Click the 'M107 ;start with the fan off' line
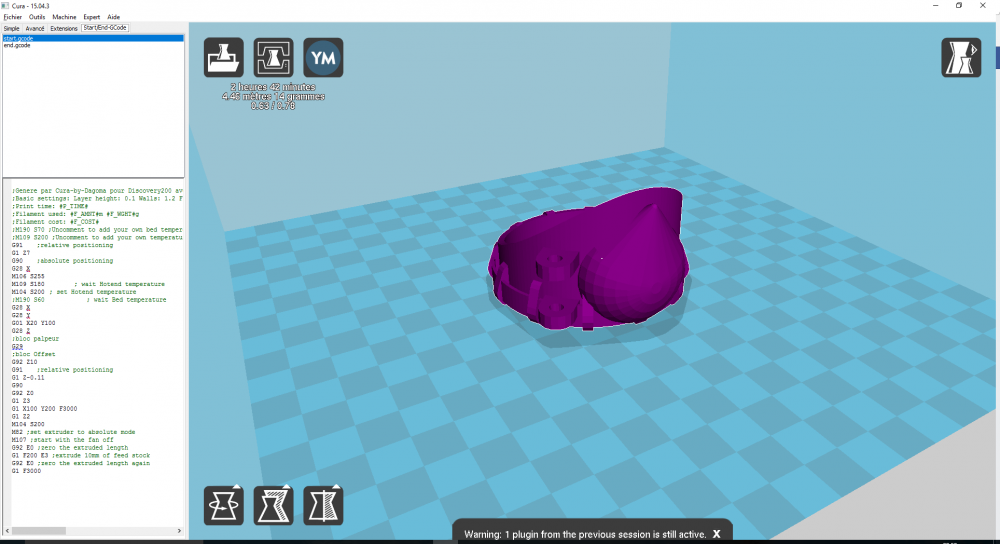This screenshot has width=1000, height=544. 62,439
